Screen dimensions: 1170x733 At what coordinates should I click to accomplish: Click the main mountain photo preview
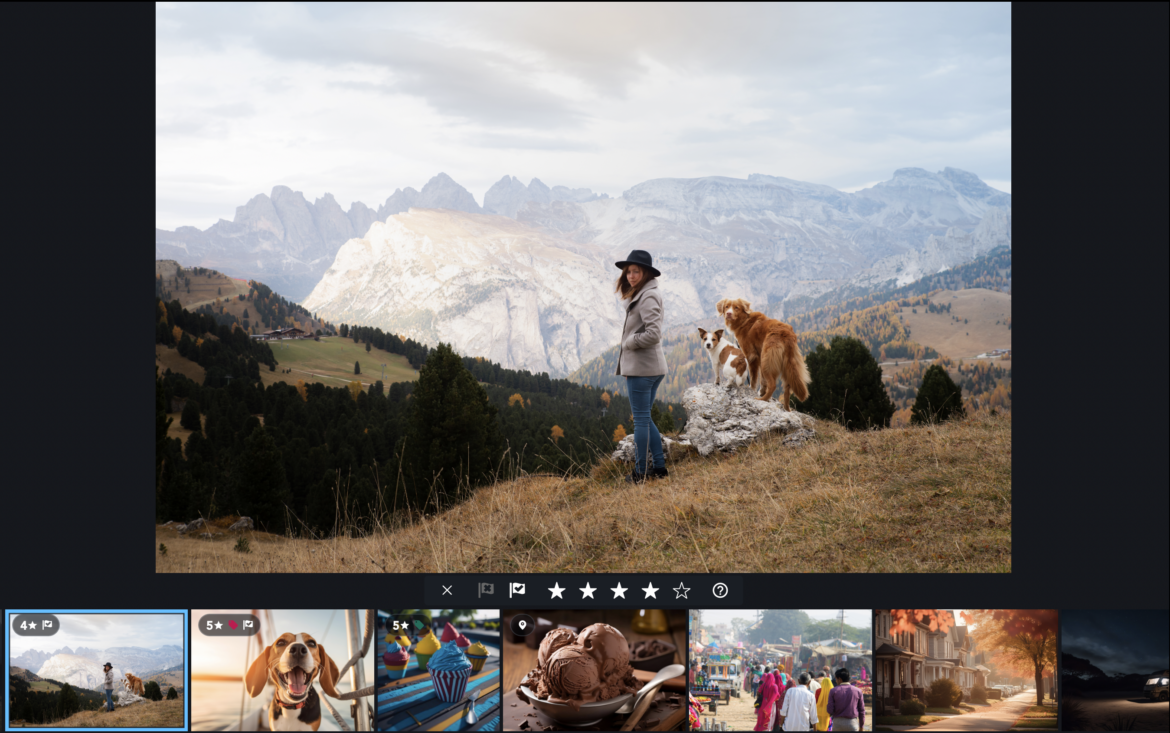583,287
